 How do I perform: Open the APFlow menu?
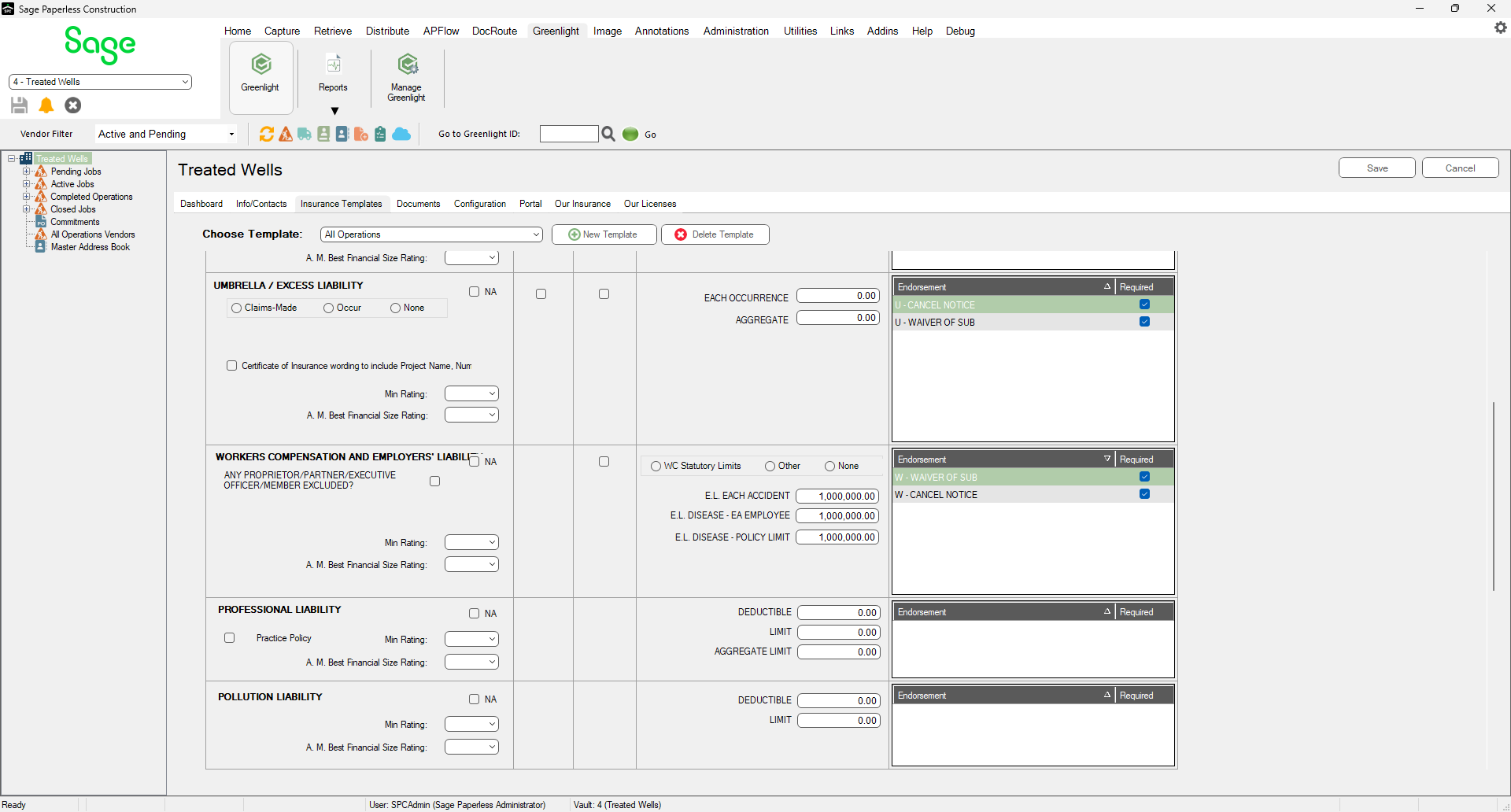click(x=441, y=31)
